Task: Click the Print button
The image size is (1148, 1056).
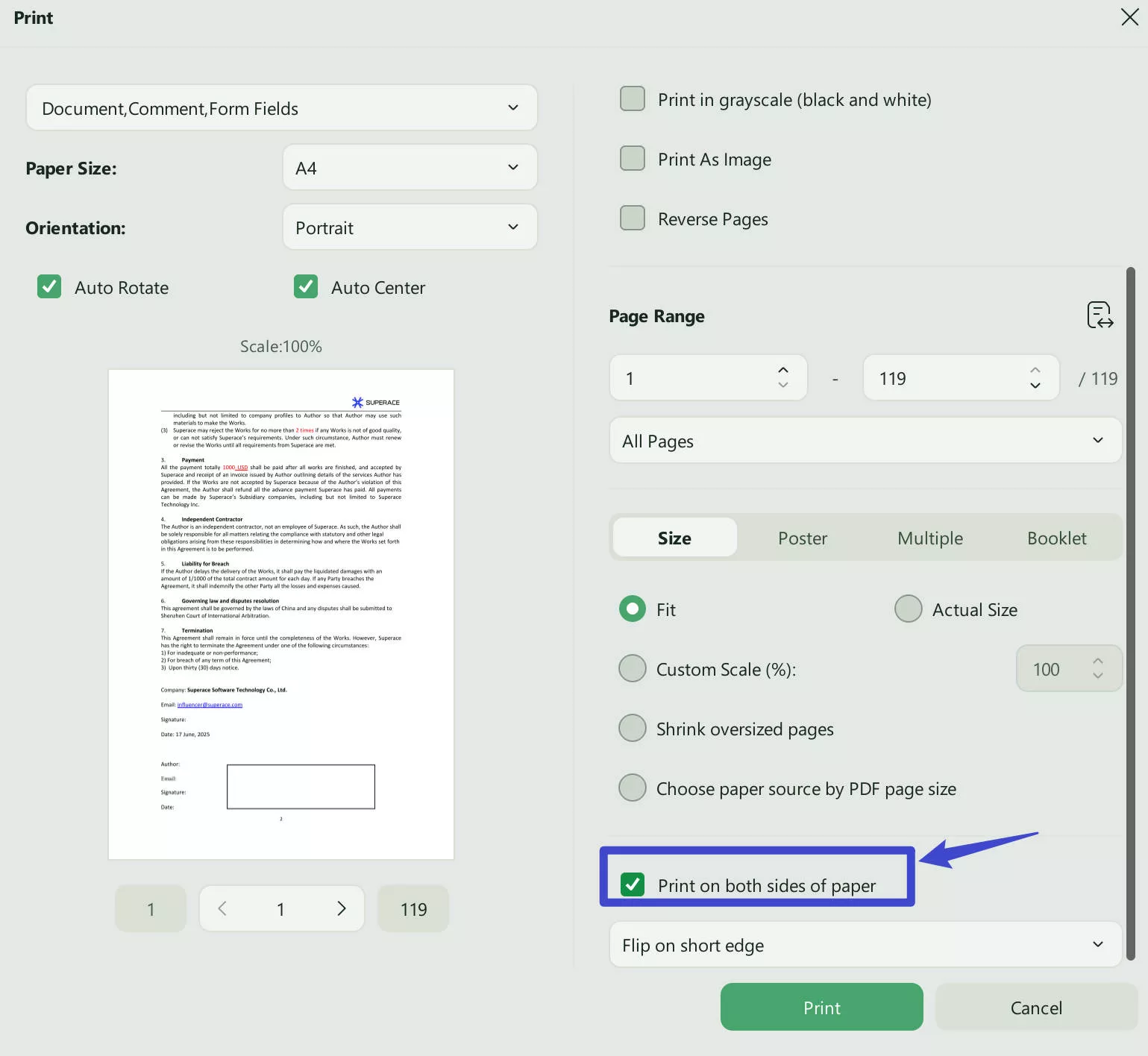Action: point(821,1007)
